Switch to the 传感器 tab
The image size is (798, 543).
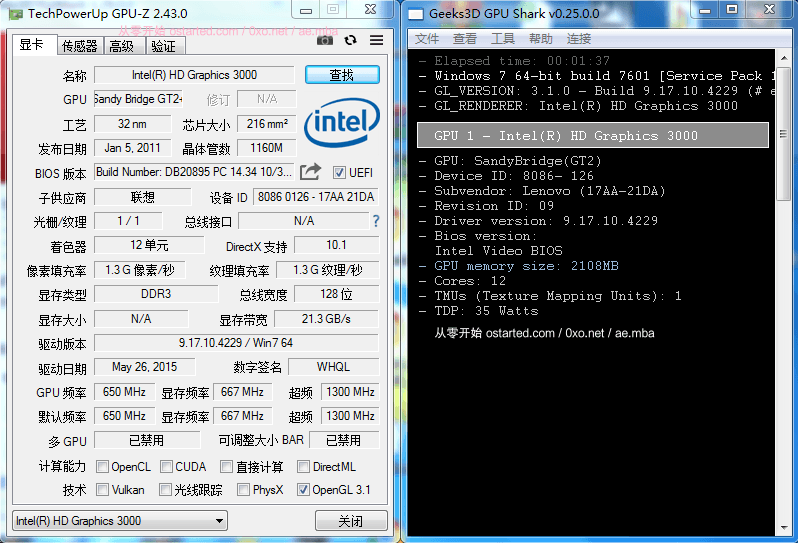80,46
